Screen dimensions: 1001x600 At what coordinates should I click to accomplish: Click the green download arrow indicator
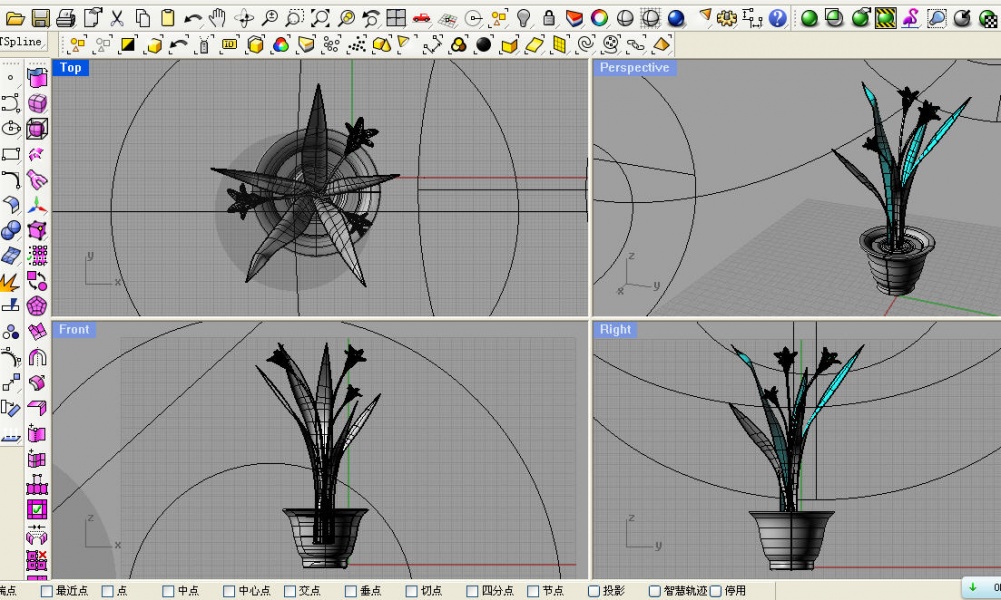(973, 587)
